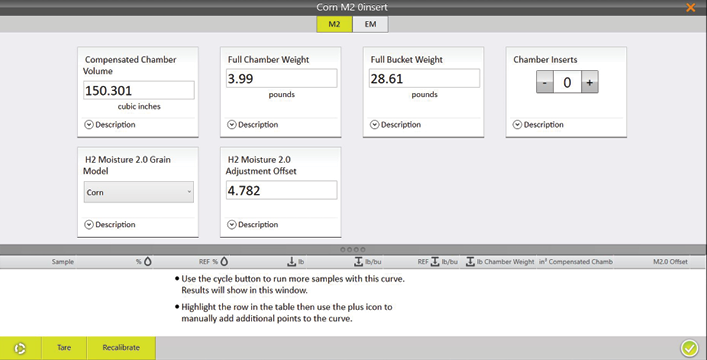This screenshot has height=360, width=707.
Task: Close the Corn M2 0insert window
Action: click(x=690, y=7)
